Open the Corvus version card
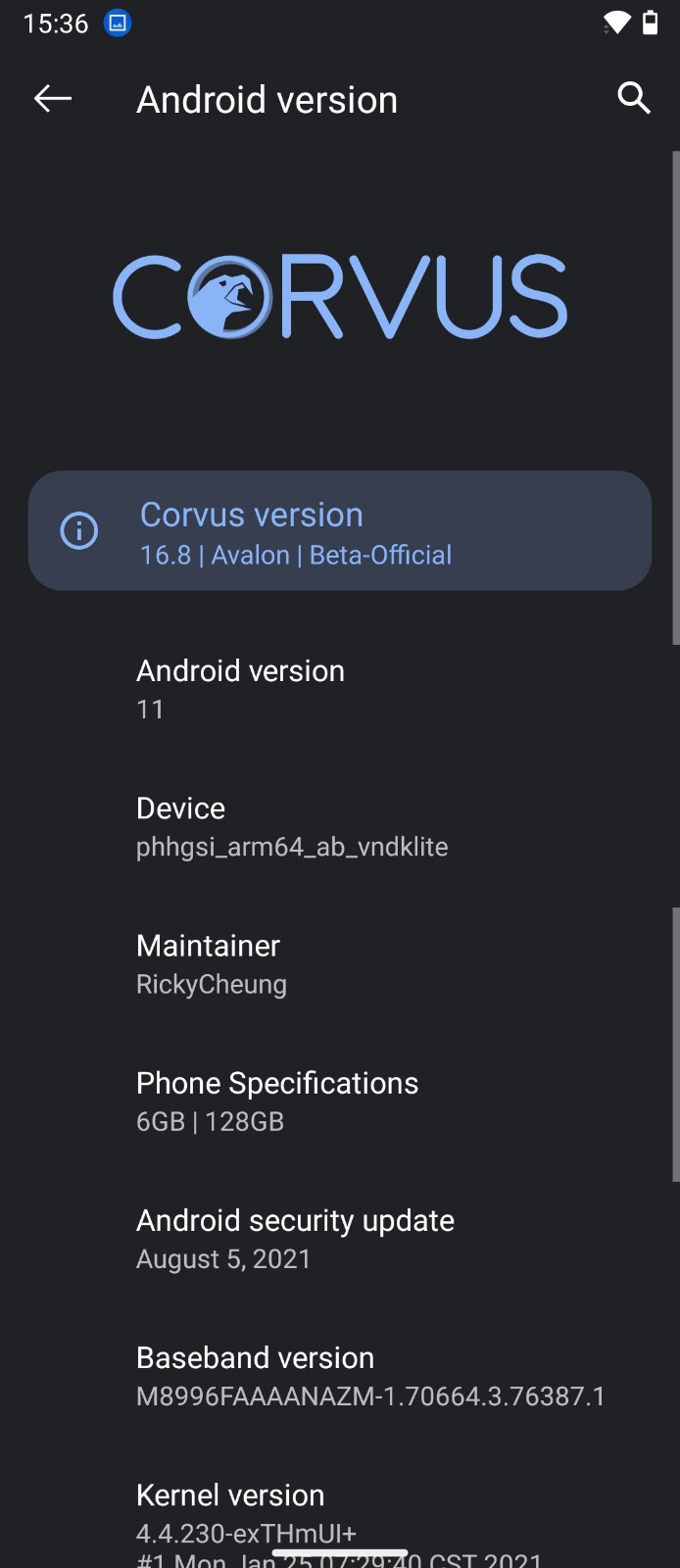The width and height of the screenshot is (680, 1568). tap(340, 530)
